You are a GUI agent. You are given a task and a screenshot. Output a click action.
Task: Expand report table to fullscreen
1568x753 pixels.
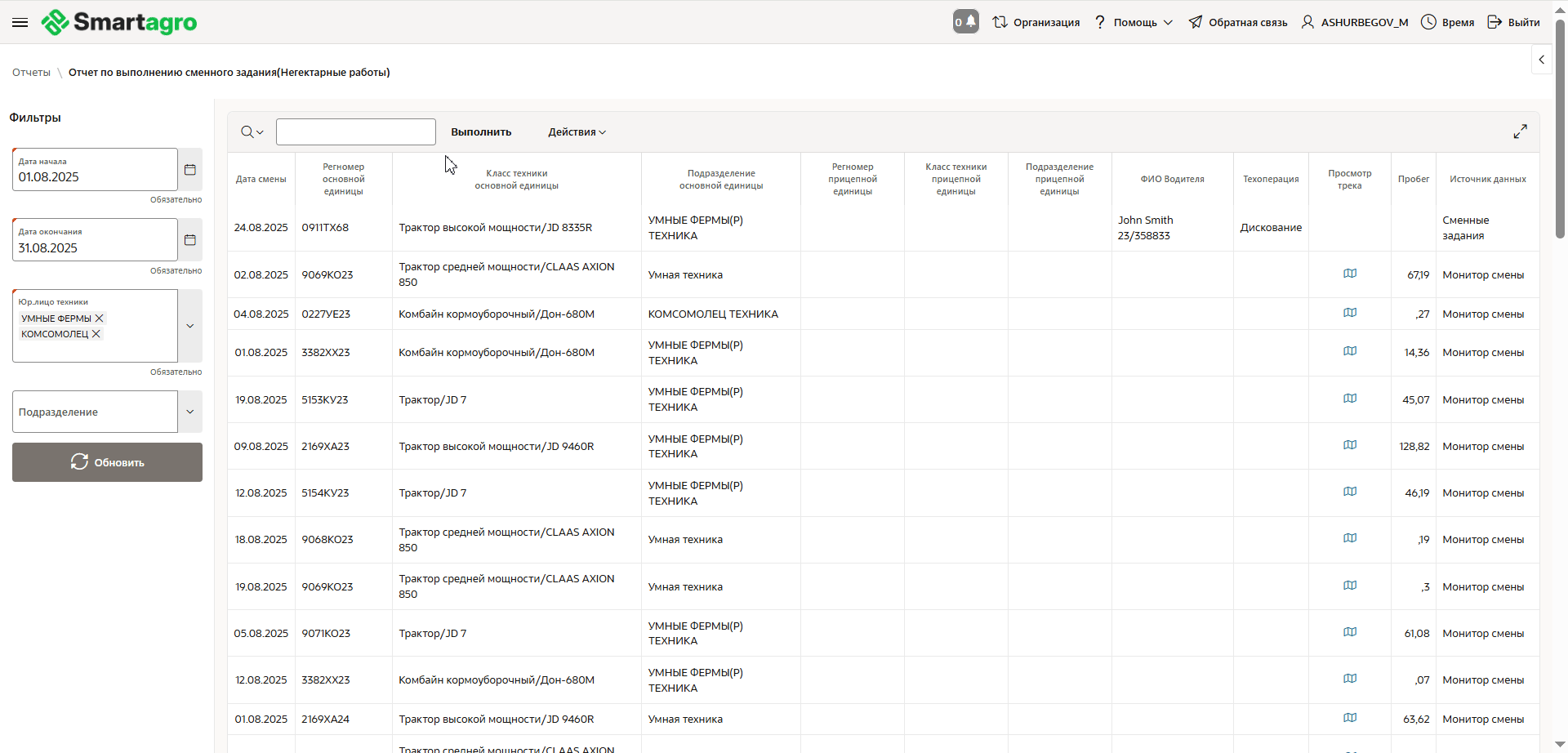click(1520, 131)
